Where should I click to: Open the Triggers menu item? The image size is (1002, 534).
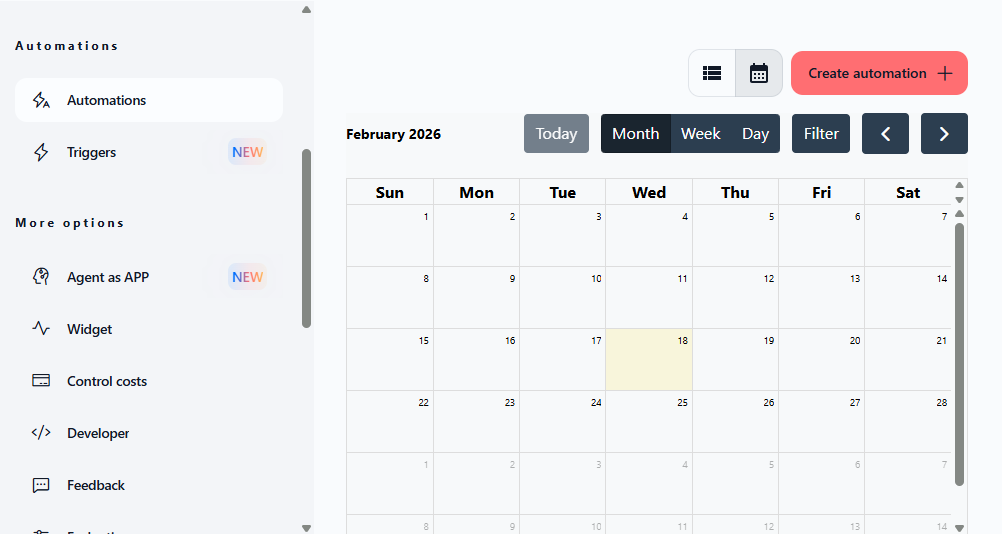91,152
